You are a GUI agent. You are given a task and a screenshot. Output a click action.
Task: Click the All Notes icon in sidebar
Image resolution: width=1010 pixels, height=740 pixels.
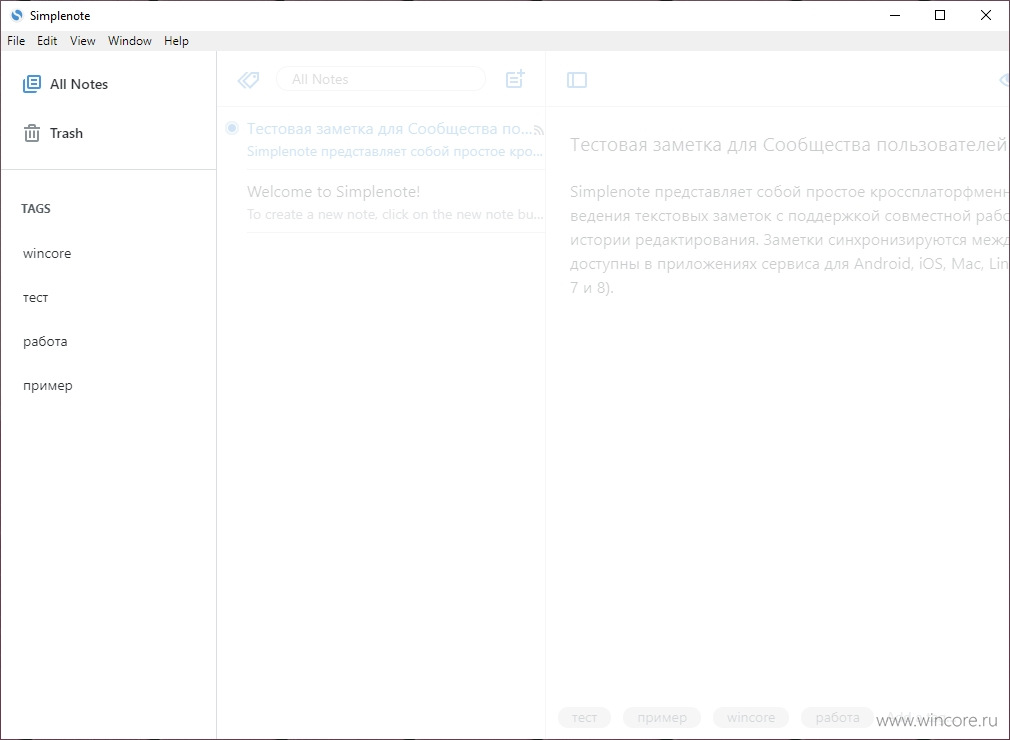click(32, 84)
